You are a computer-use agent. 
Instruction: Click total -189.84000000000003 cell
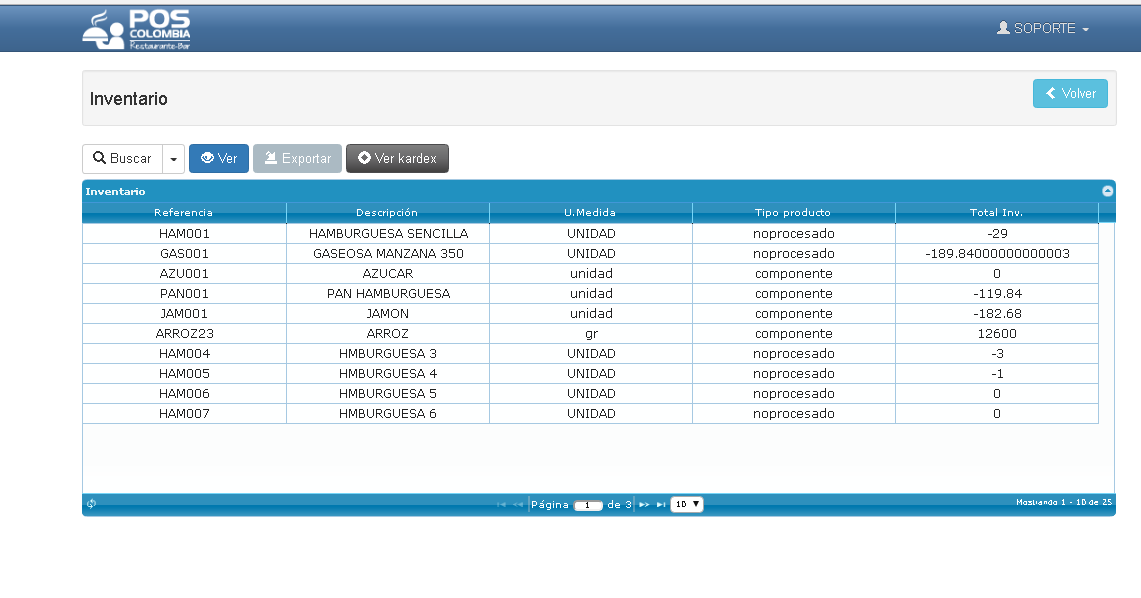click(x=997, y=254)
